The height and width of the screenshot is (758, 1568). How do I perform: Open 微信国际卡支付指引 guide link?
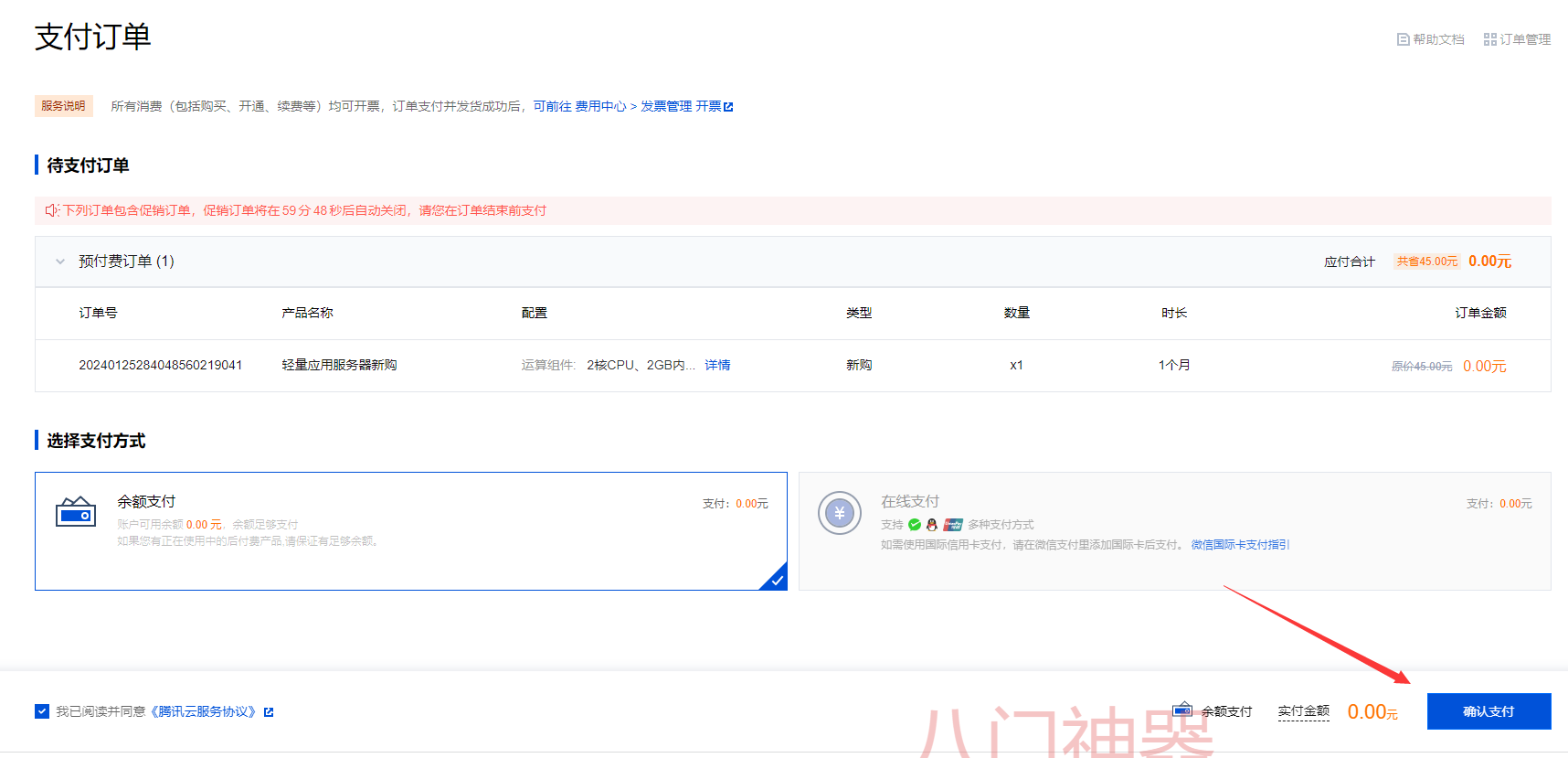(x=1240, y=545)
